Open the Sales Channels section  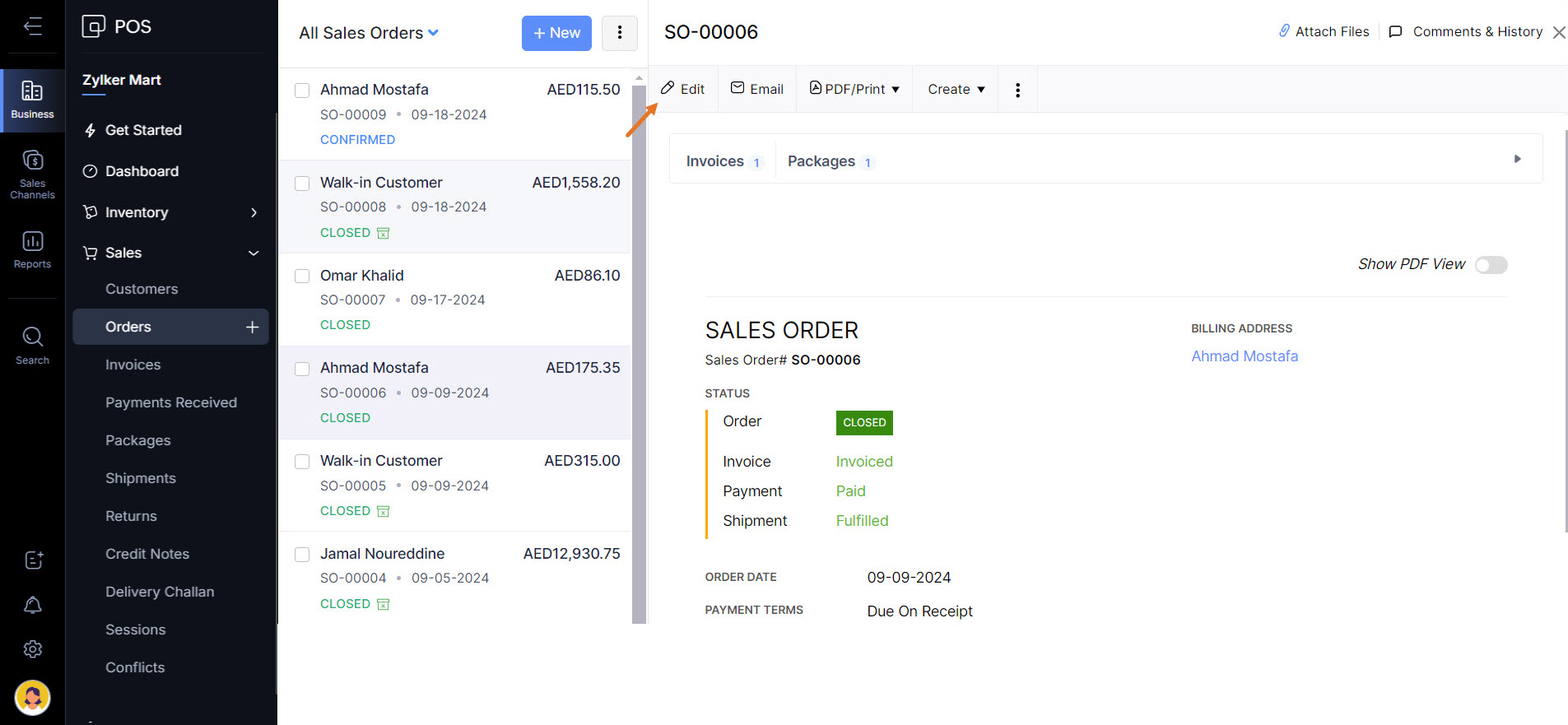pyautogui.click(x=32, y=174)
